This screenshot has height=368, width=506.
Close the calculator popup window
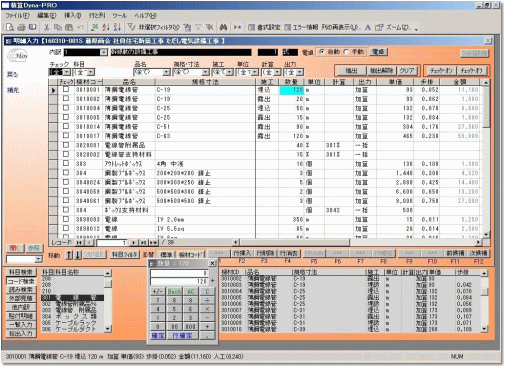(x=212, y=263)
